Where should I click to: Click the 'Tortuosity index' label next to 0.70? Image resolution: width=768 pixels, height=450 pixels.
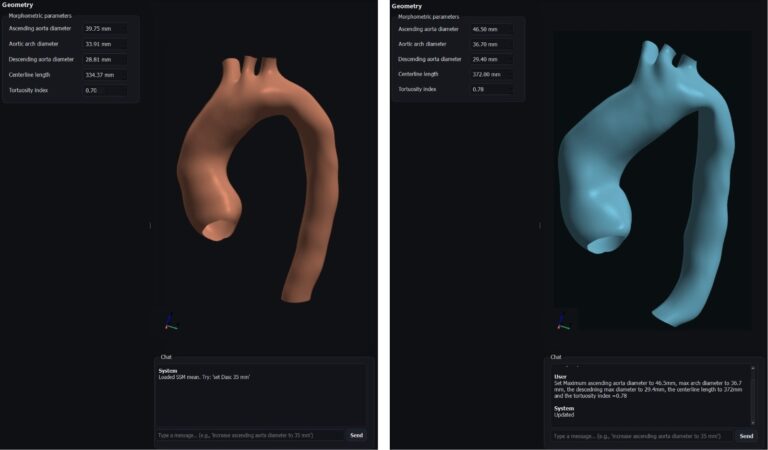pyautogui.click(x=28, y=91)
